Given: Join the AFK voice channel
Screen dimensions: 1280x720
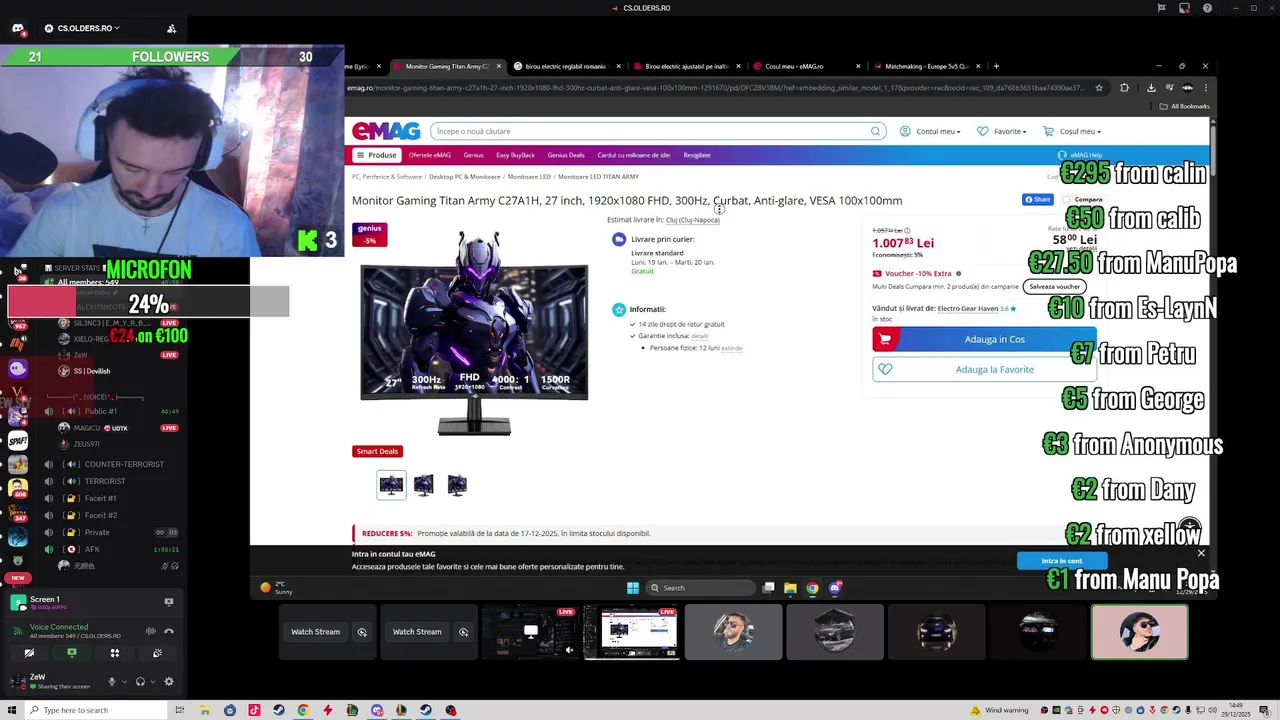Looking at the screenshot, I should [x=92, y=549].
